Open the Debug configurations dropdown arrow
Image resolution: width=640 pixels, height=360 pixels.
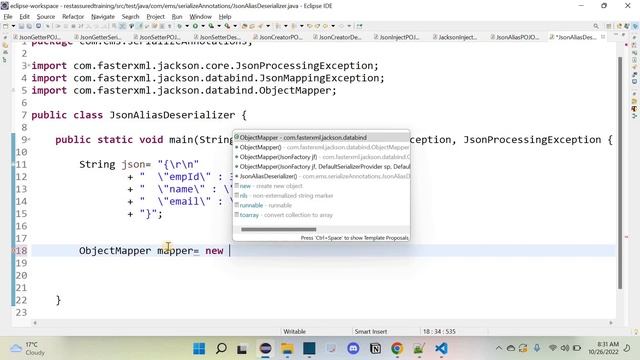point(187,26)
